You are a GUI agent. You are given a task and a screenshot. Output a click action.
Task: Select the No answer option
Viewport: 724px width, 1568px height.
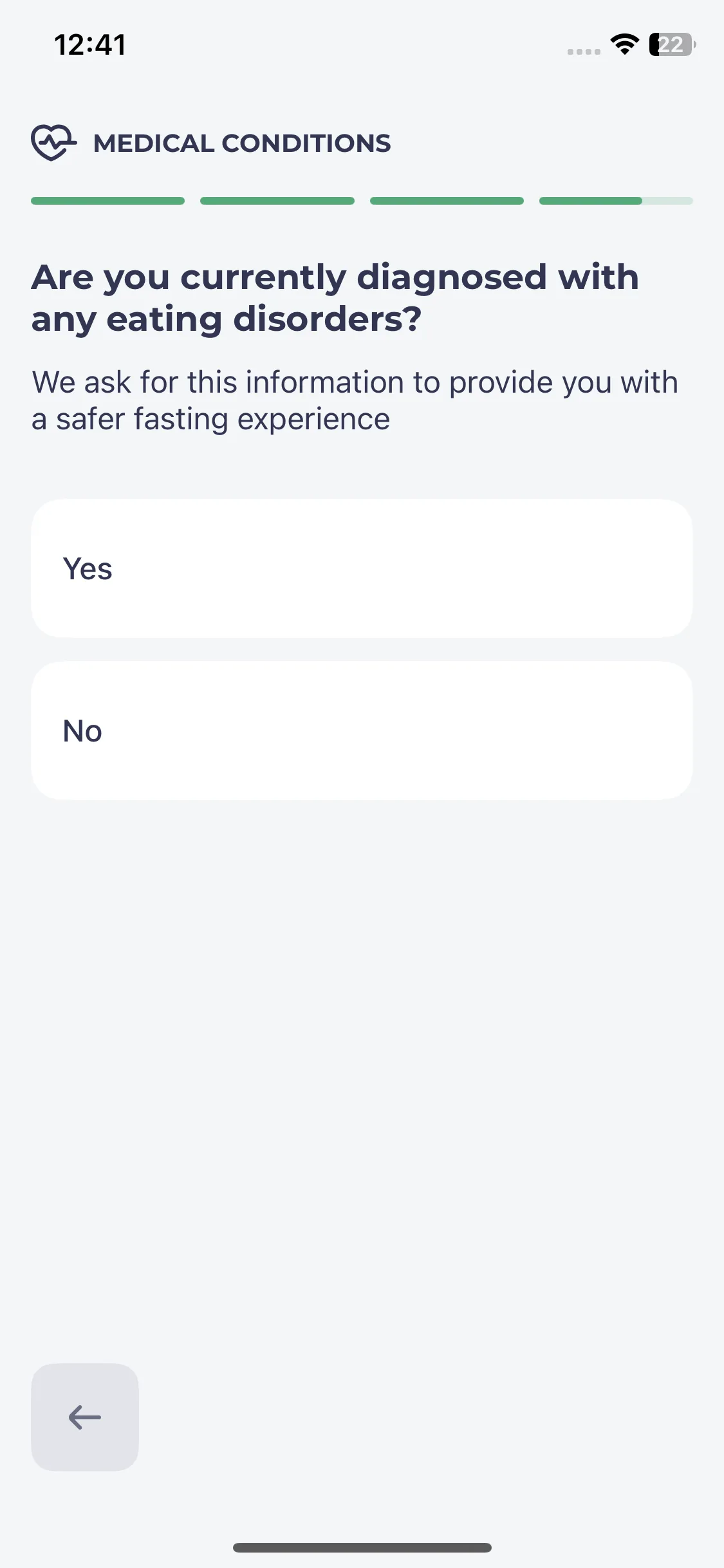tap(362, 731)
